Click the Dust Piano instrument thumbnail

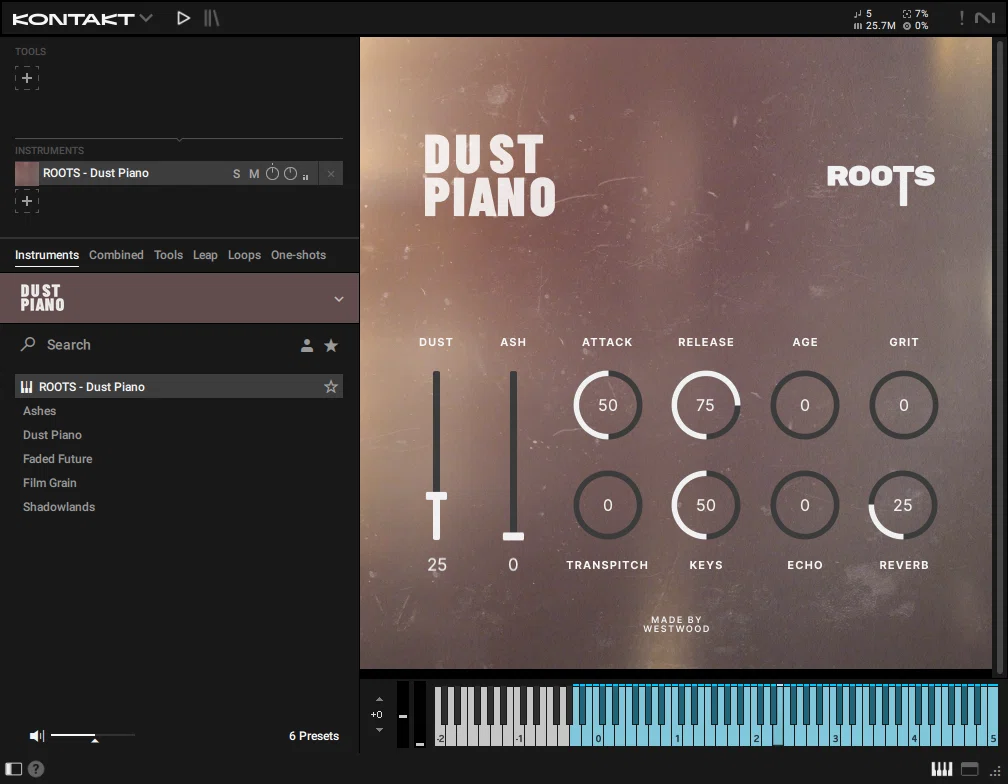coord(27,174)
